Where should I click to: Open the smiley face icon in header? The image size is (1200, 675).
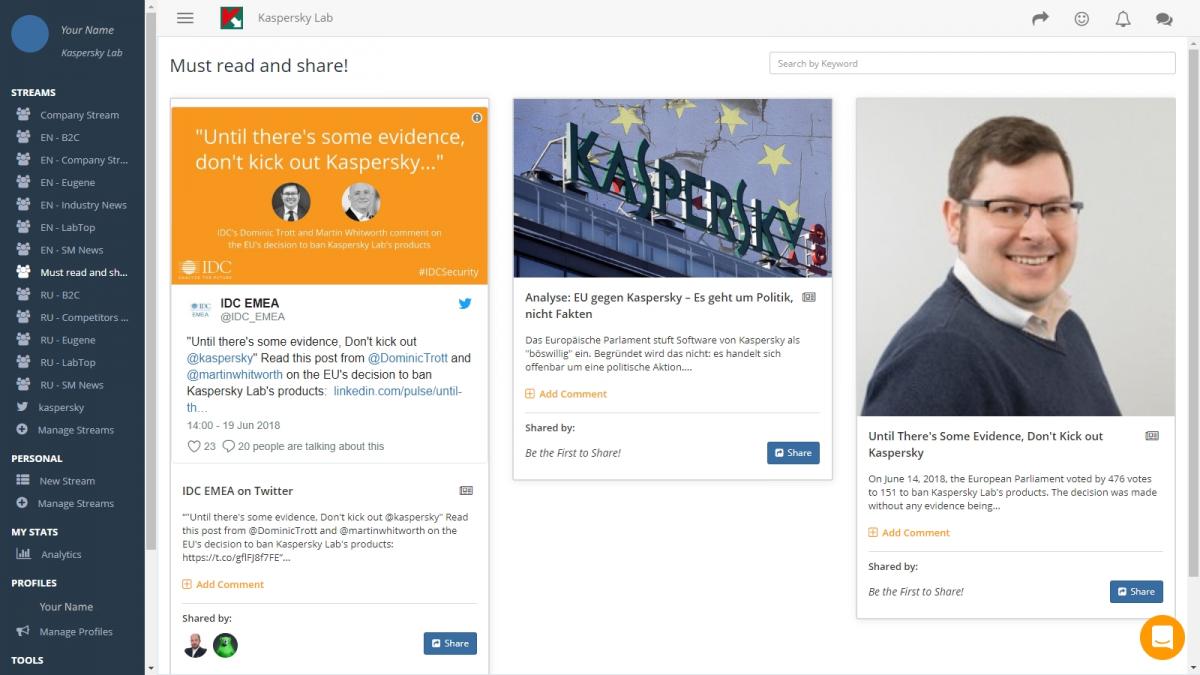click(x=1081, y=18)
